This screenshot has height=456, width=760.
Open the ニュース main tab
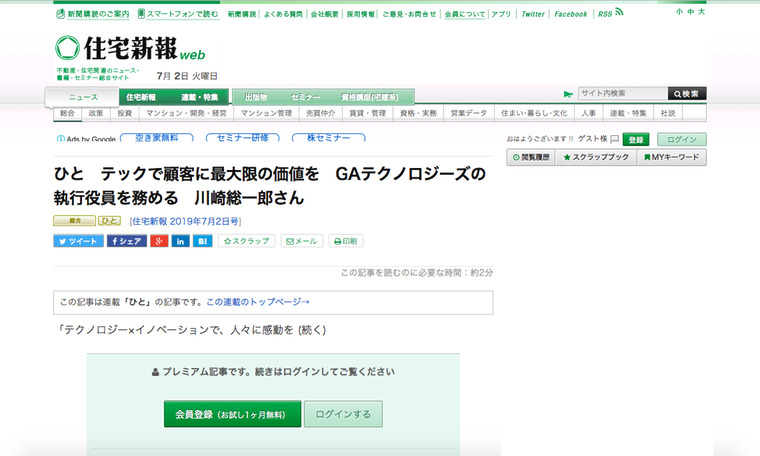82,97
